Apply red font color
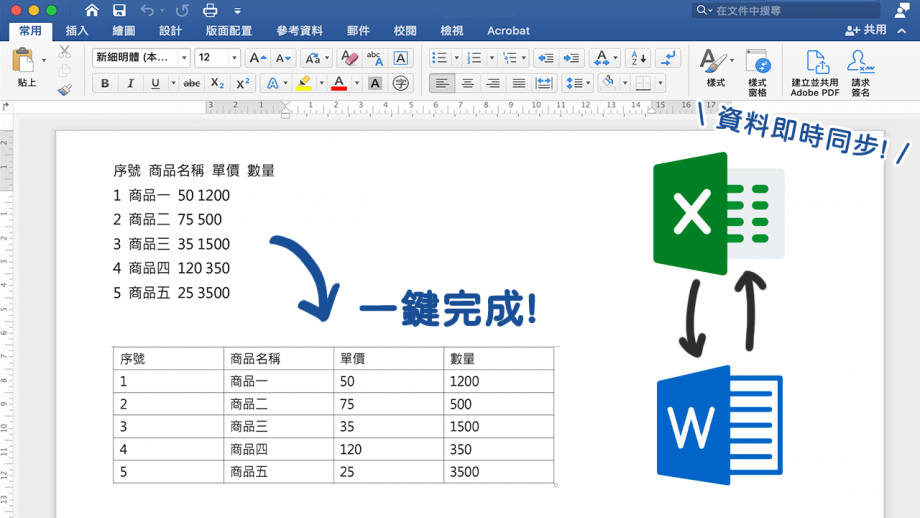The height and width of the screenshot is (518, 920). (339, 83)
